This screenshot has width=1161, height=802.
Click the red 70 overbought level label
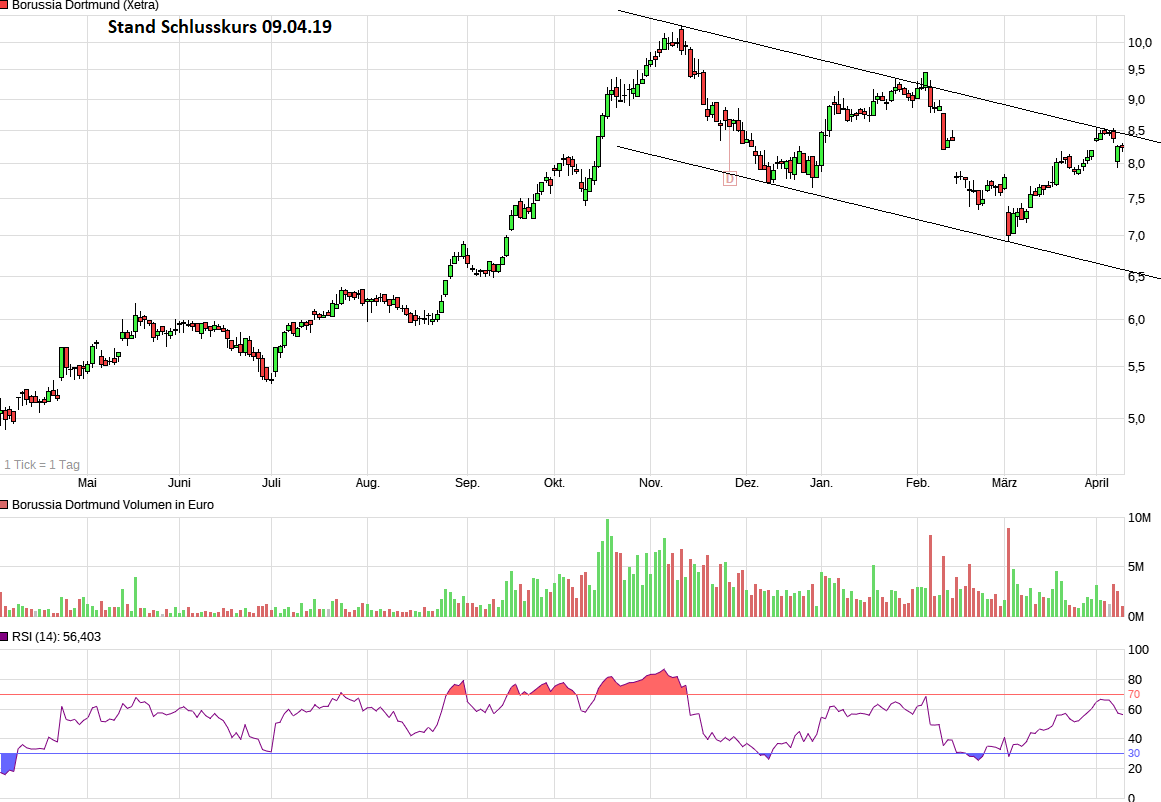1134,695
